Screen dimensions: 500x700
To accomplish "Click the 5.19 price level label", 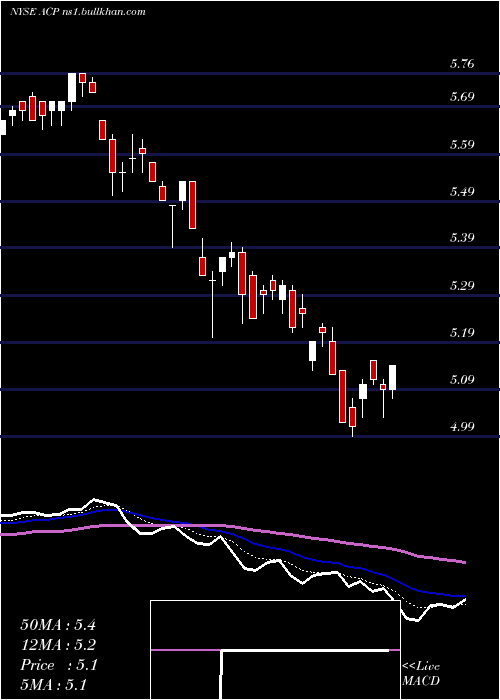I will click(x=462, y=333).
